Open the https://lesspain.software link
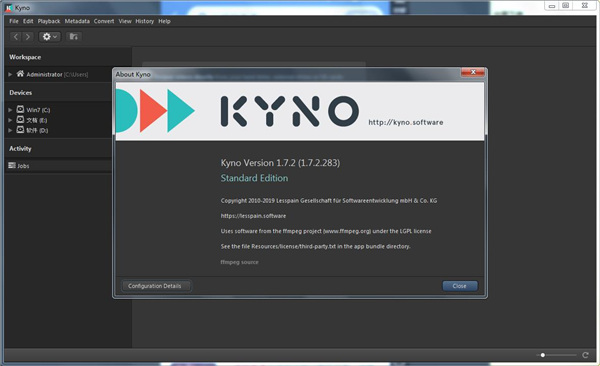This screenshot has width=600, height=366. click(x=253, y=216)
